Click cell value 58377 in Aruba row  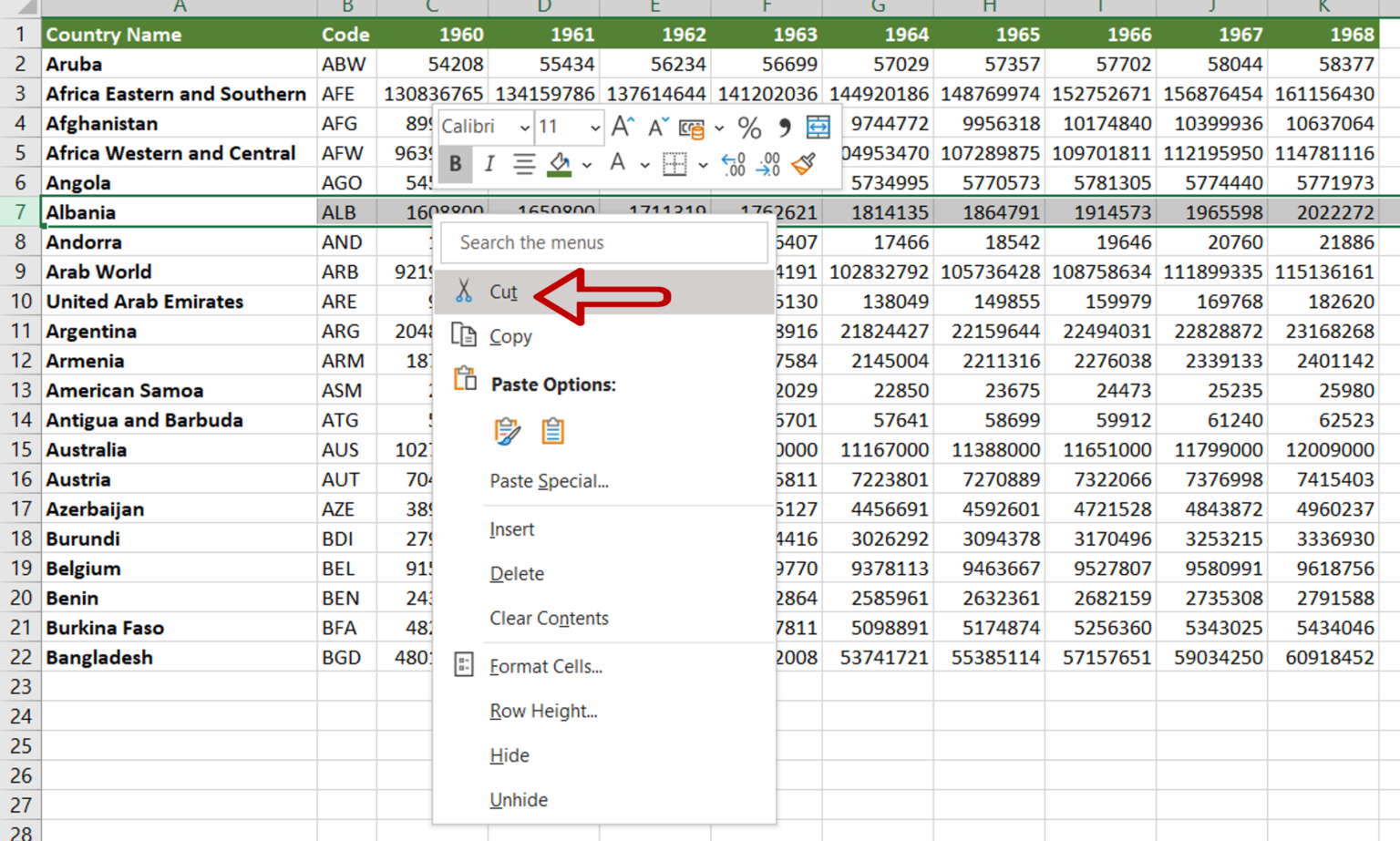pos(1323,64)
